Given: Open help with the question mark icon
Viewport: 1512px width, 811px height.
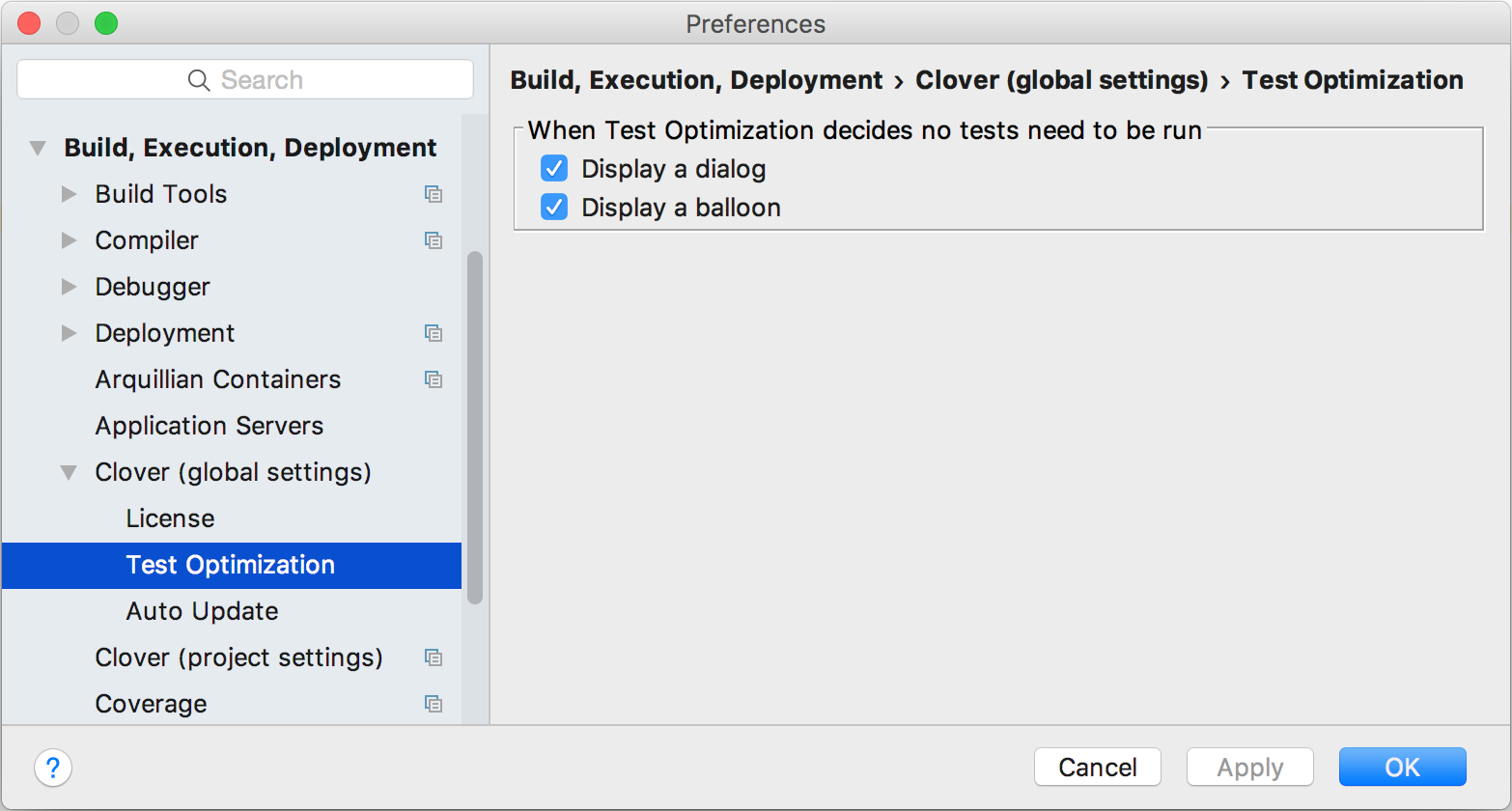Looking at the screenshot, I should [x=53, y=768].
